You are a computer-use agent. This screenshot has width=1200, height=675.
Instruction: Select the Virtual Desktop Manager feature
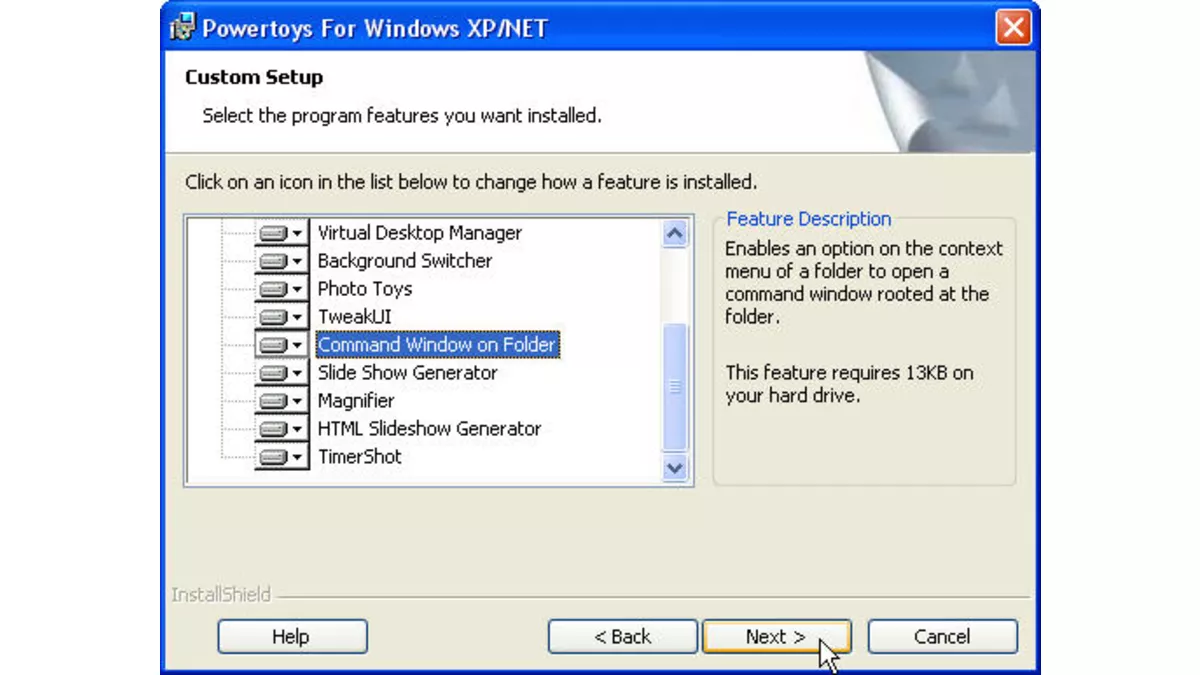click(x=419, y=233)
